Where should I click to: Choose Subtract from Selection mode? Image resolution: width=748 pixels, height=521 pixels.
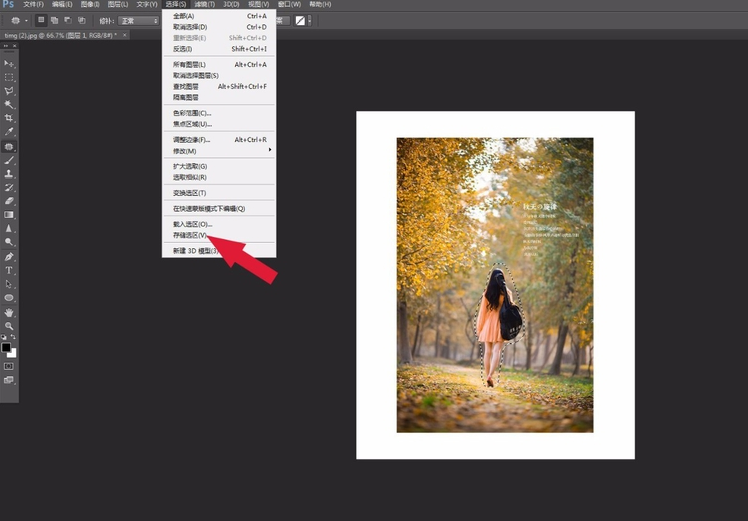click(68, 21)
